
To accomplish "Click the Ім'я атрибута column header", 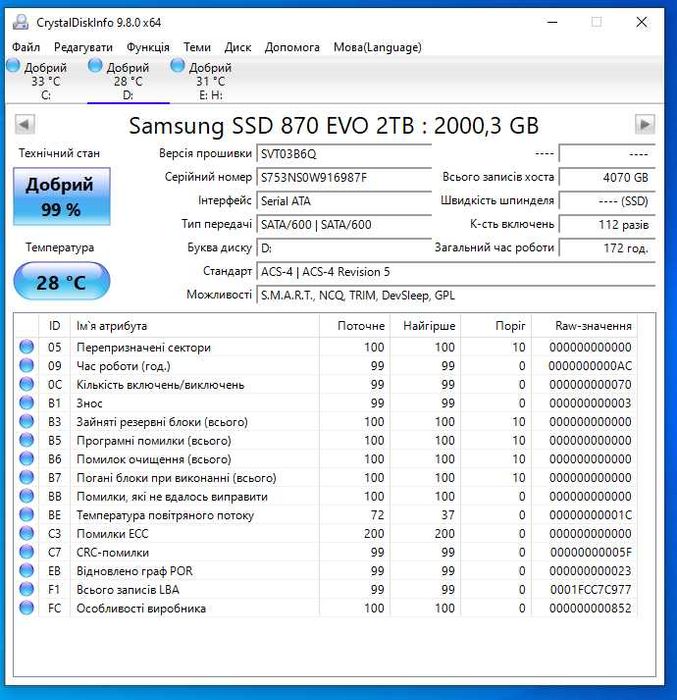I will coord(195,326).
